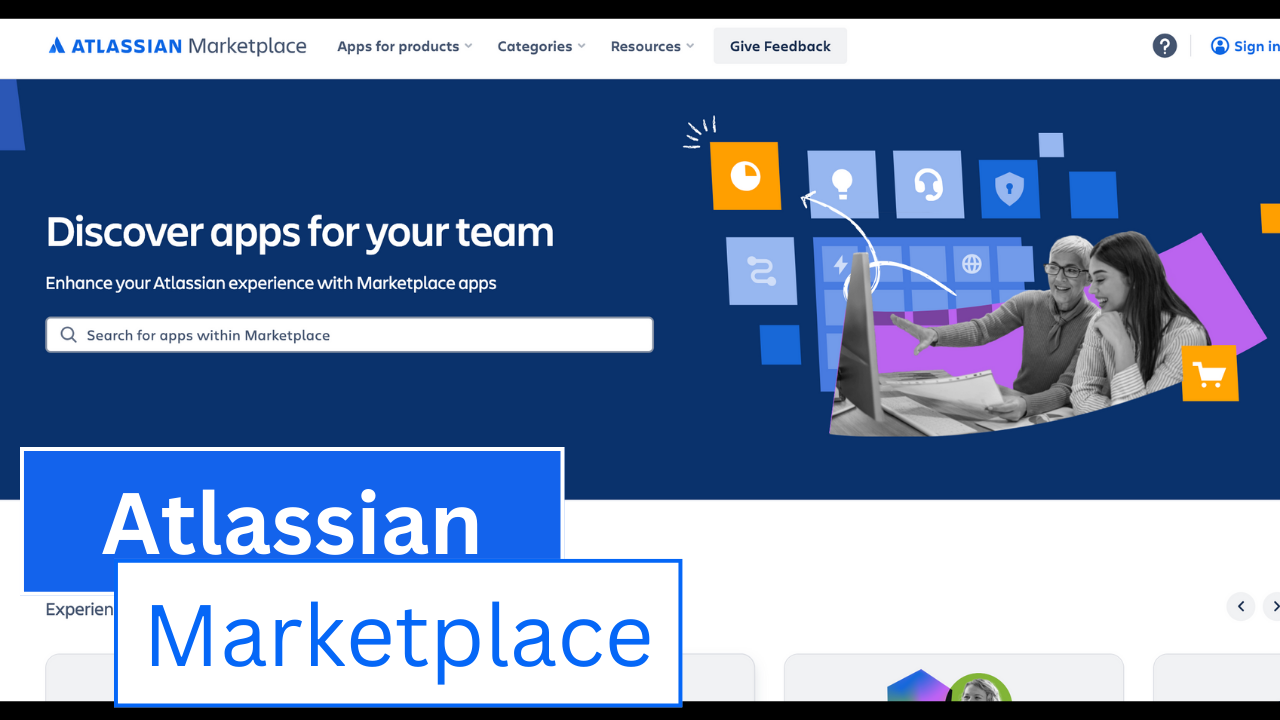This screenshot has height=720, width=1280.
Task: Focus the Search for apps within Marketplace field
Action: point(350,335)
